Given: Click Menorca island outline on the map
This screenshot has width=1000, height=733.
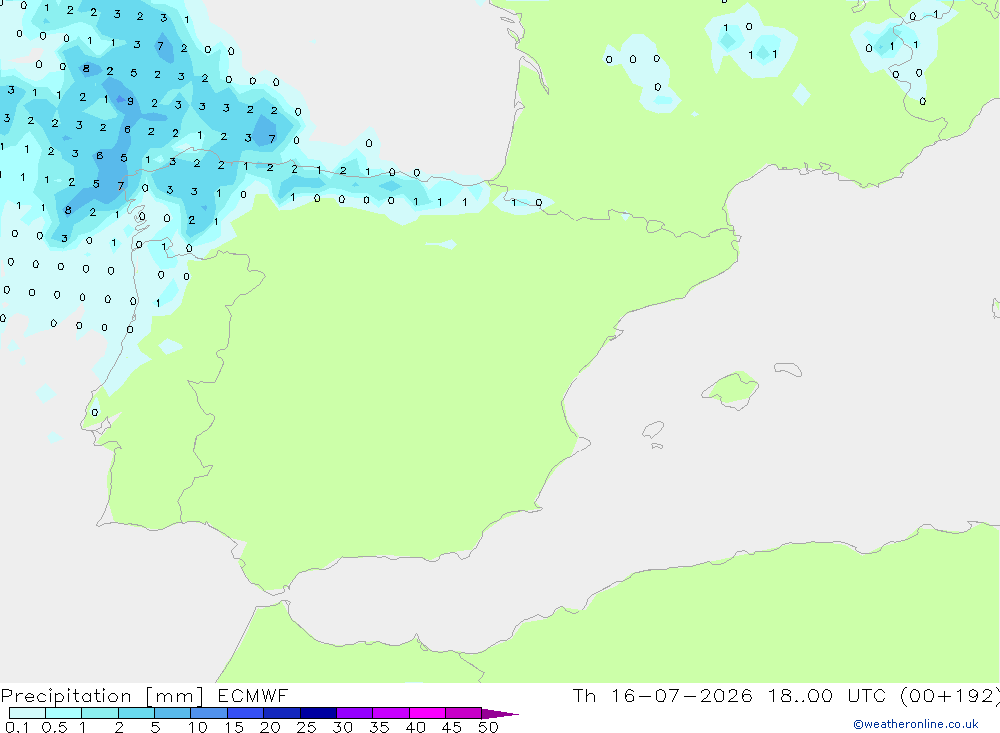Looking at the screenshot, I should click(x=788, y=369).
